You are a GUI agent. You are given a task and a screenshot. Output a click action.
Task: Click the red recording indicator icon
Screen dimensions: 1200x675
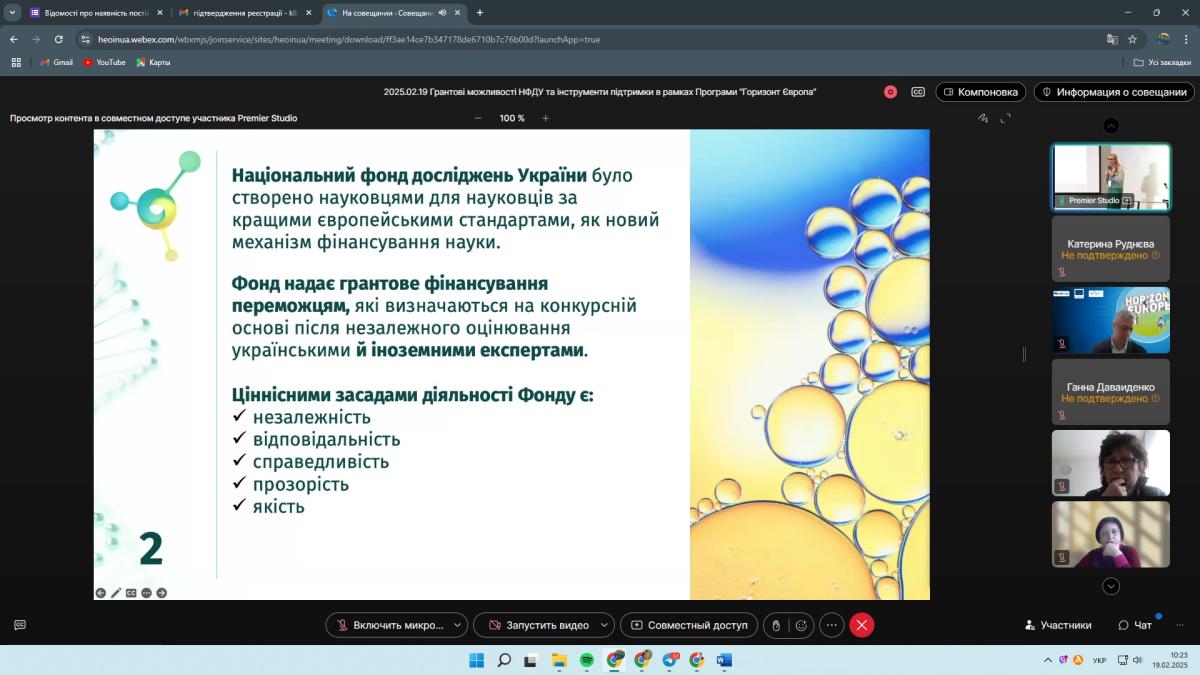(x=890, y=92)
